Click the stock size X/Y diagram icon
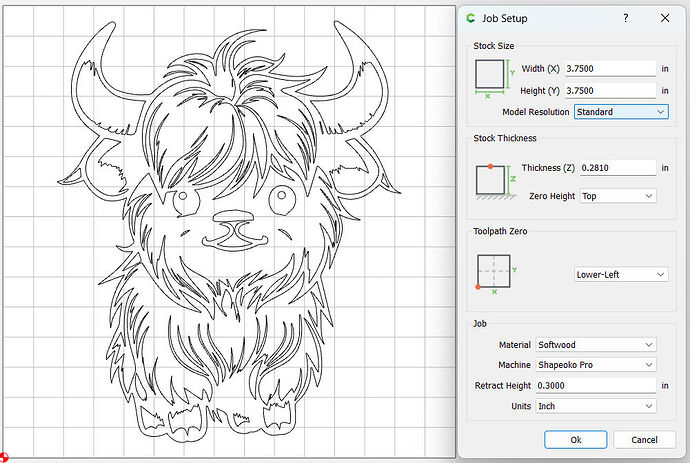Screen dimensions: 690x463 point(495,78)
